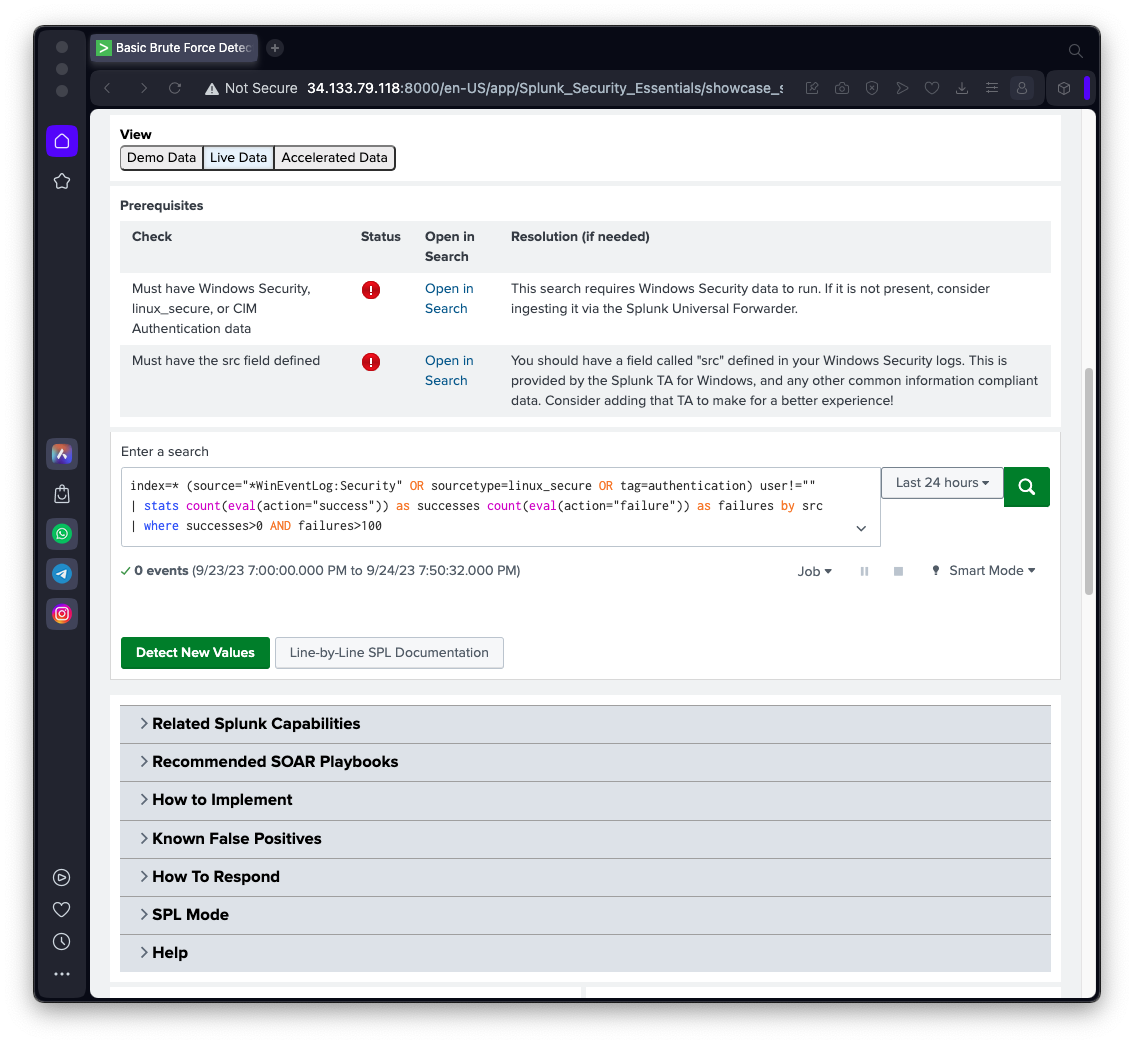The width and height of the screenshot is (1134, 1044).
Task: Click the send/flow arrow icon in address bar
Action: 902,88
